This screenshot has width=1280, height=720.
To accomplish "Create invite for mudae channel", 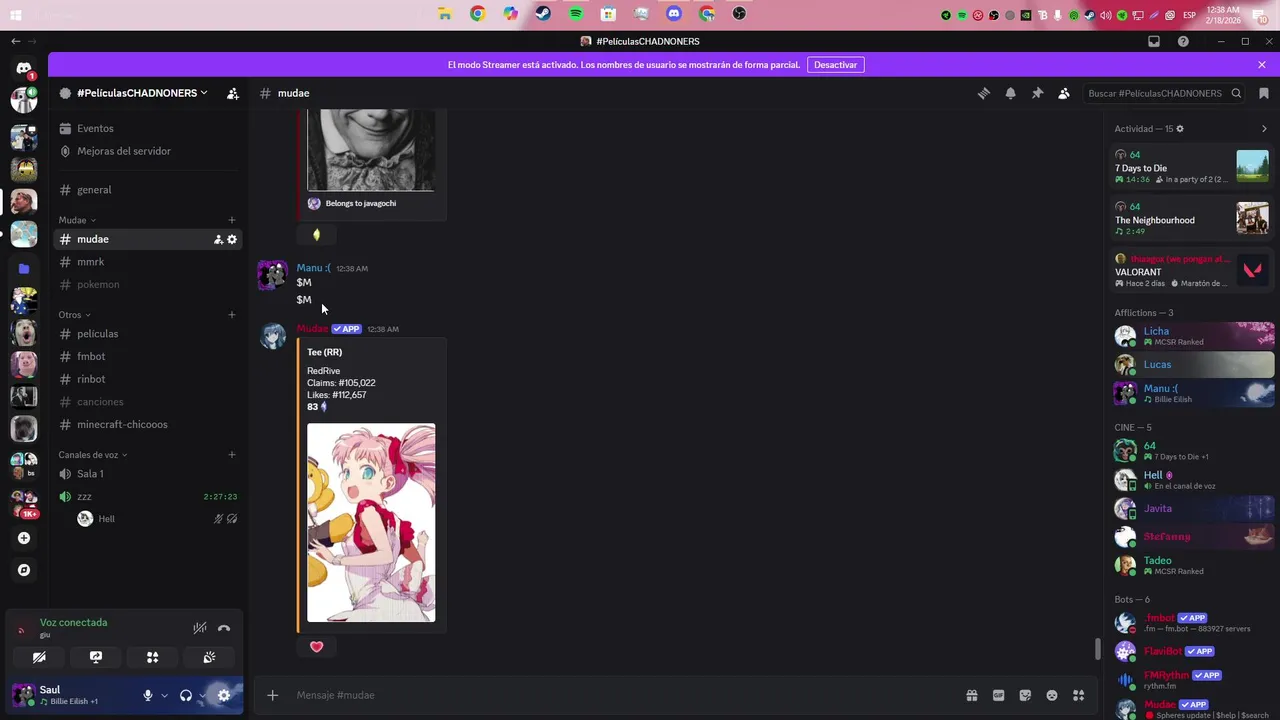I will click(218, 239).
